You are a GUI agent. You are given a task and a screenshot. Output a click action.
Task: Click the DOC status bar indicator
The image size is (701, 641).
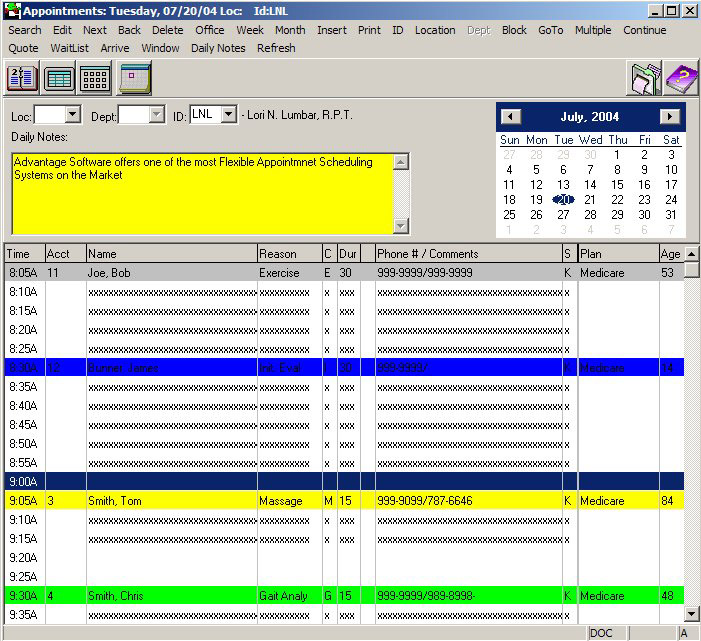[607, 633]
